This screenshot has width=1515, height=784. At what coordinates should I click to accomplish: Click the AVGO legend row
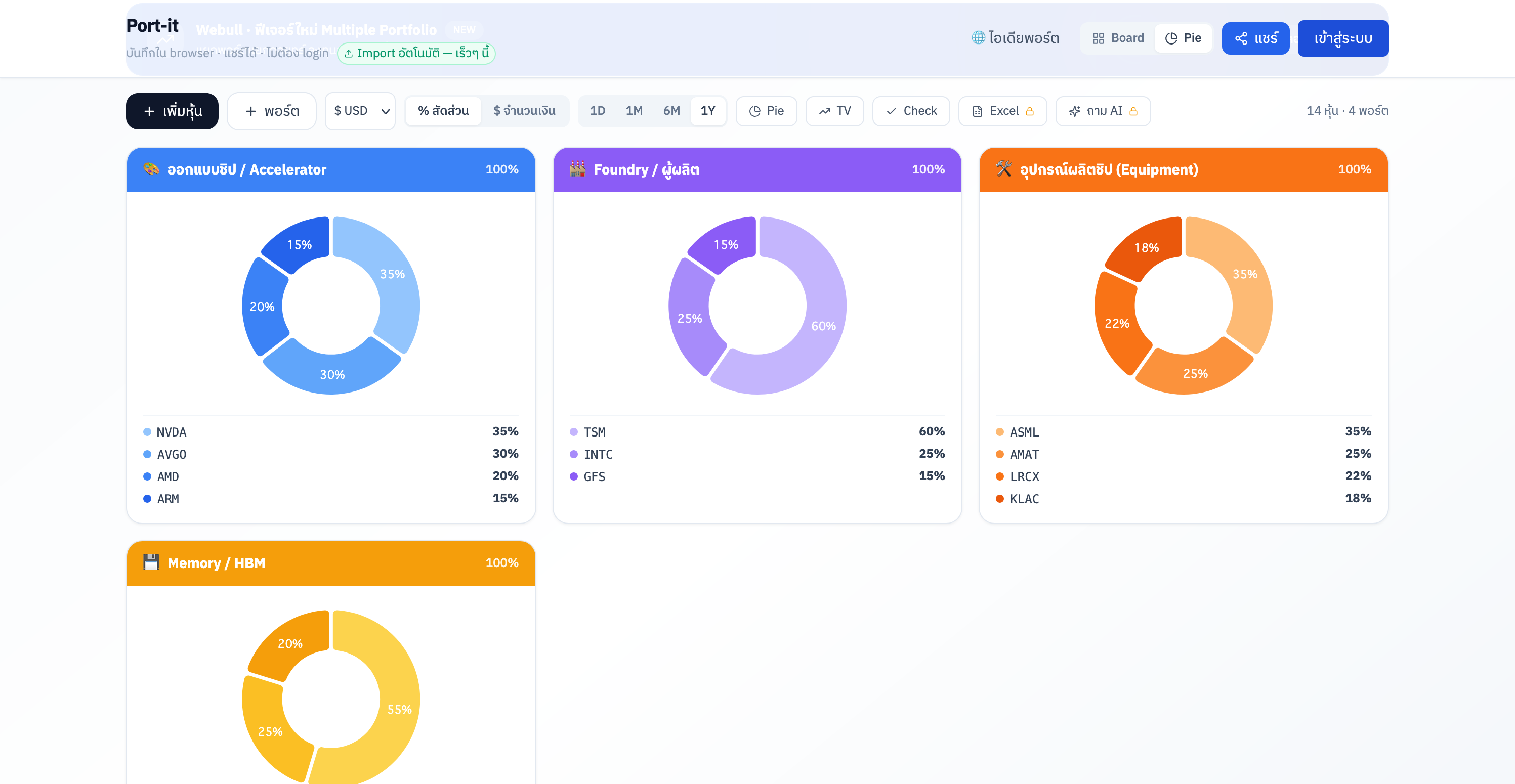click(331, 454)
